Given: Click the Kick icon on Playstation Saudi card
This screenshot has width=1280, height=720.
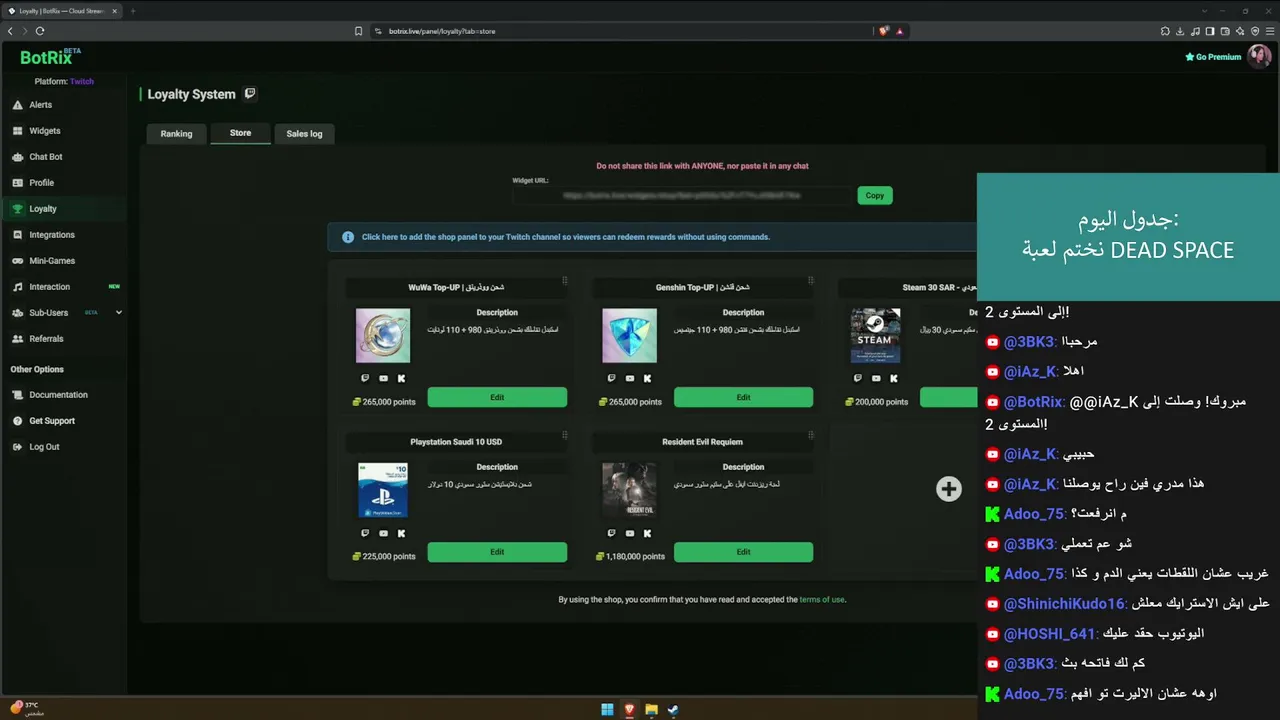Looking at the screenshot, I should pos(401,533).
